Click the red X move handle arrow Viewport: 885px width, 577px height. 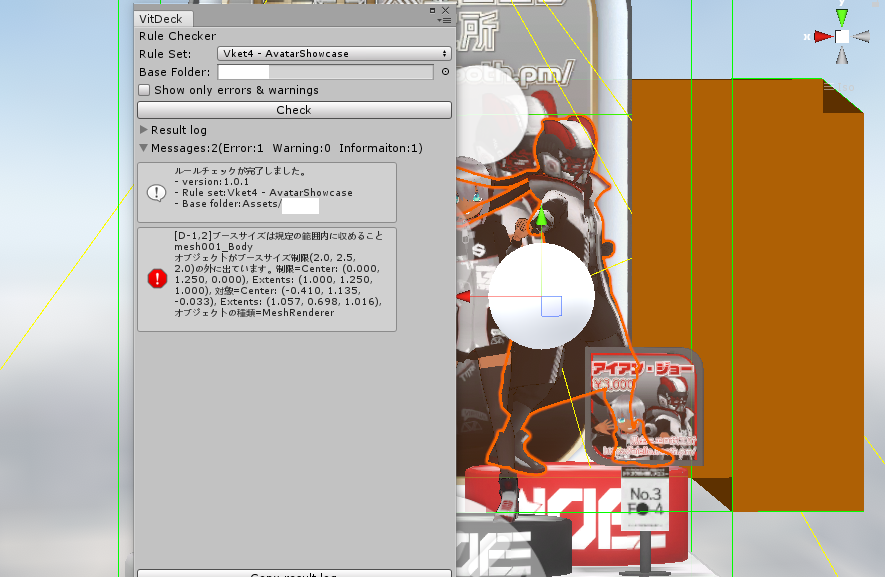point(464,296)
